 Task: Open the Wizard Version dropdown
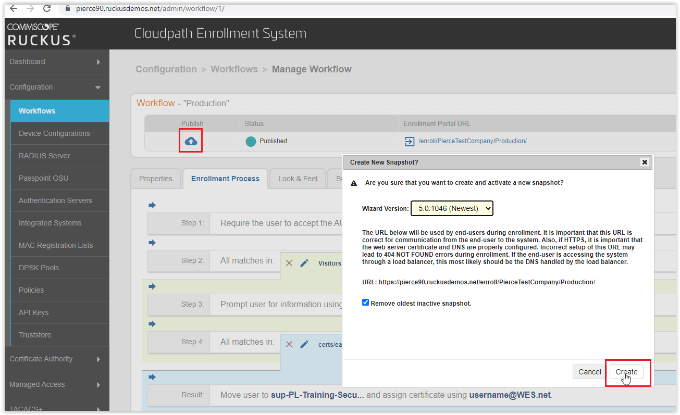point(452,208)
